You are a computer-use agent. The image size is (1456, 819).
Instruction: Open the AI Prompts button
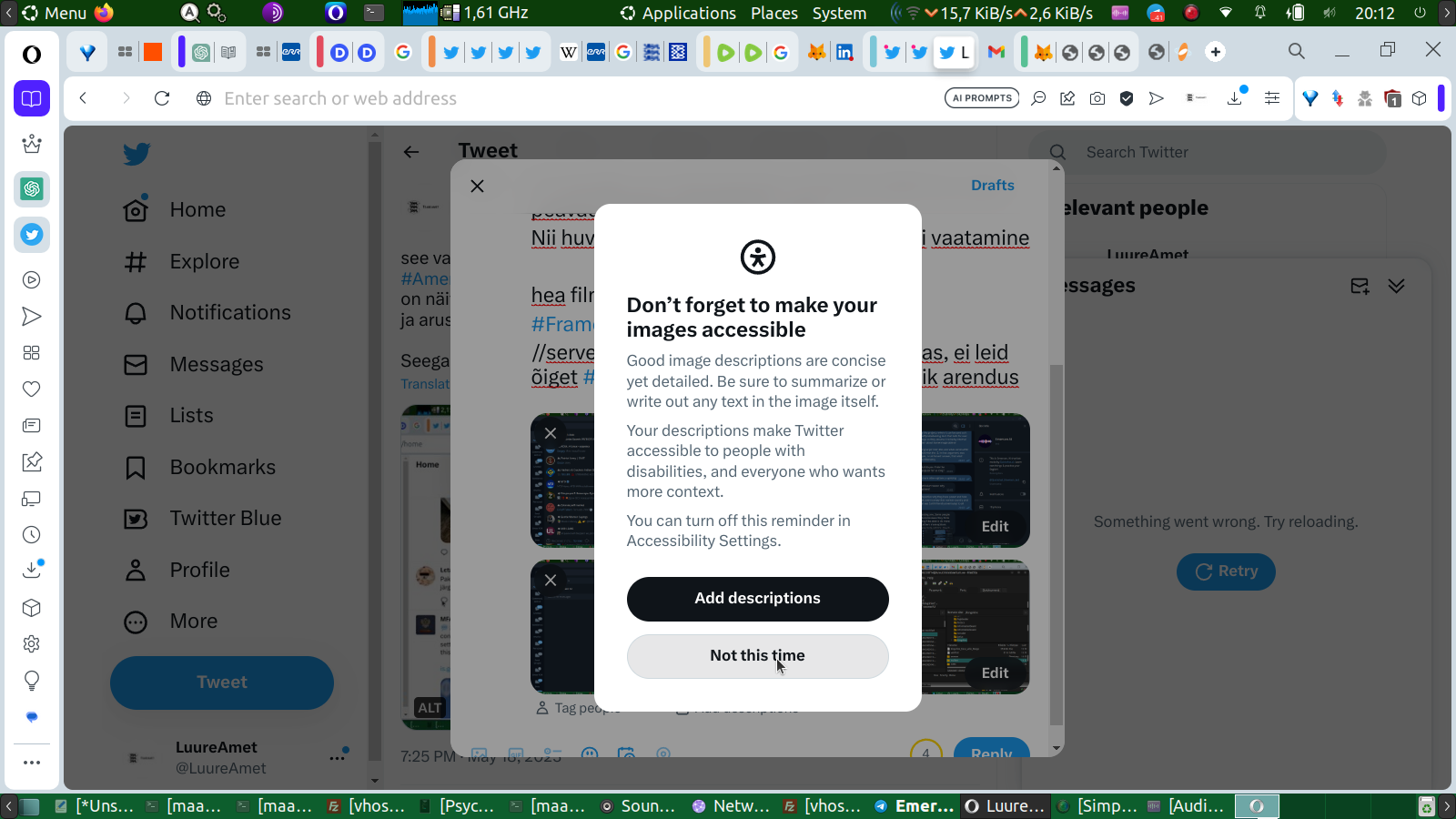point(982,98)
